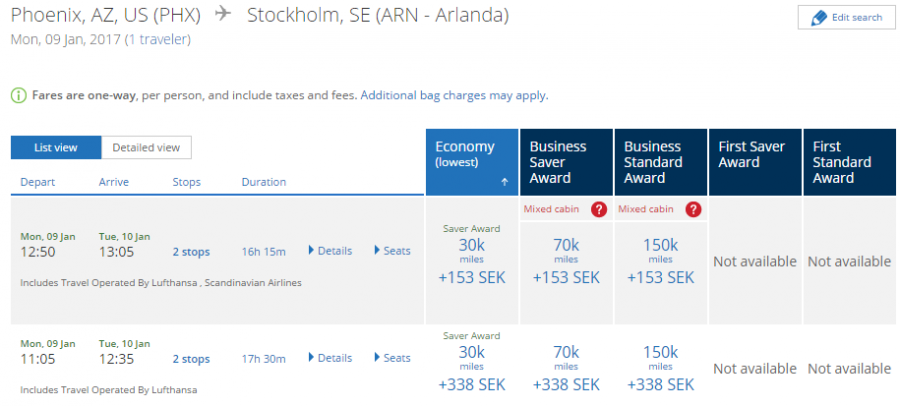Sort flights by Depart column
The image size is (900, 406).
tap(38, 182)
